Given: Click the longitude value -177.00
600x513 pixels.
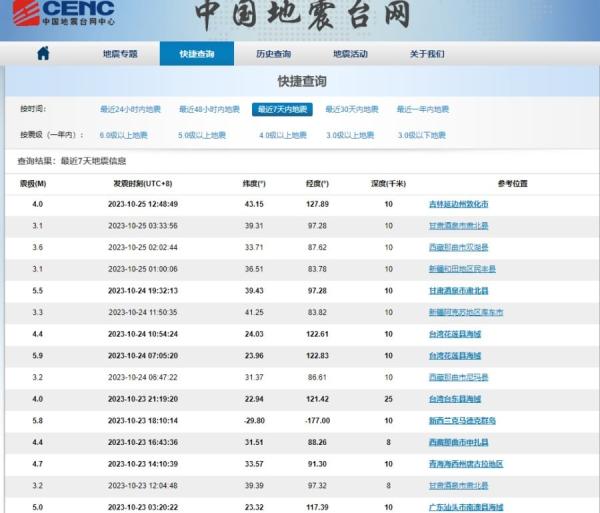Looking at the screenshot, I should pos(317,421).
